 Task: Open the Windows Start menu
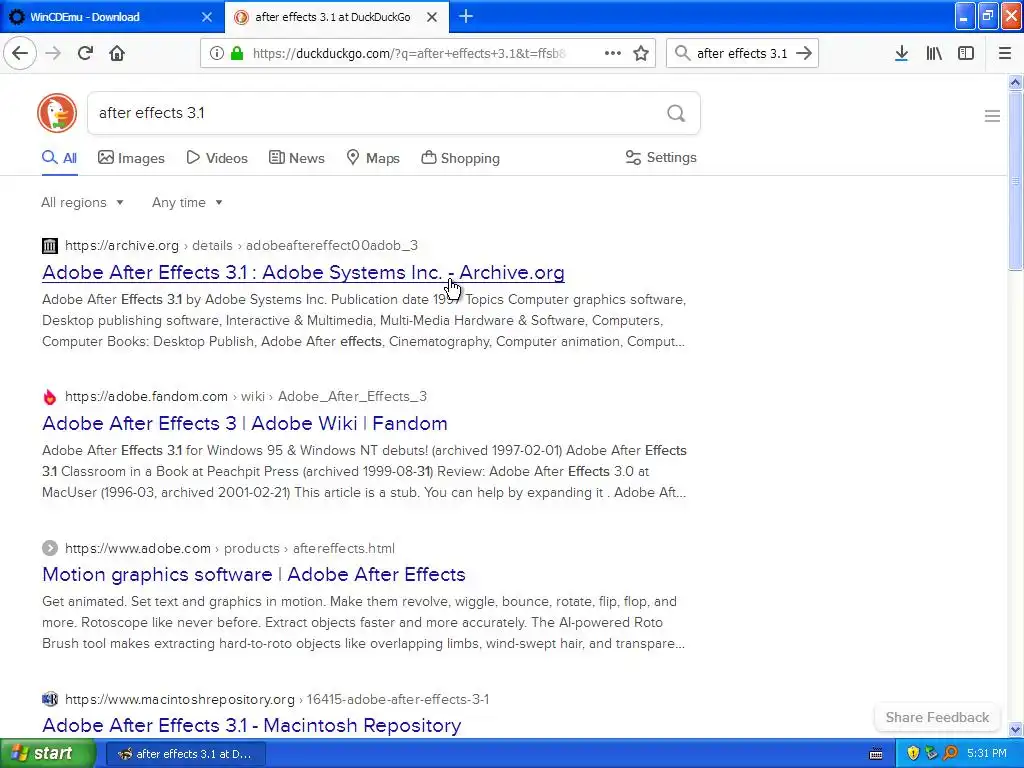[x=48, y=753]
